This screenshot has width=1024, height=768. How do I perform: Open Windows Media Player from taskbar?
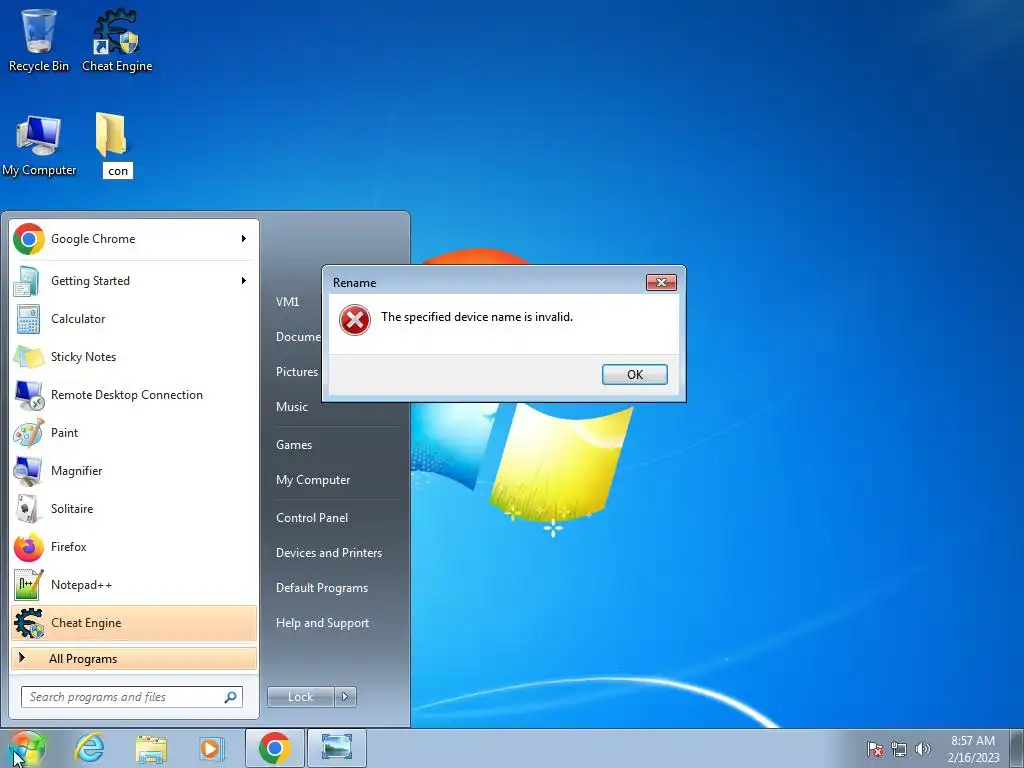211,748
